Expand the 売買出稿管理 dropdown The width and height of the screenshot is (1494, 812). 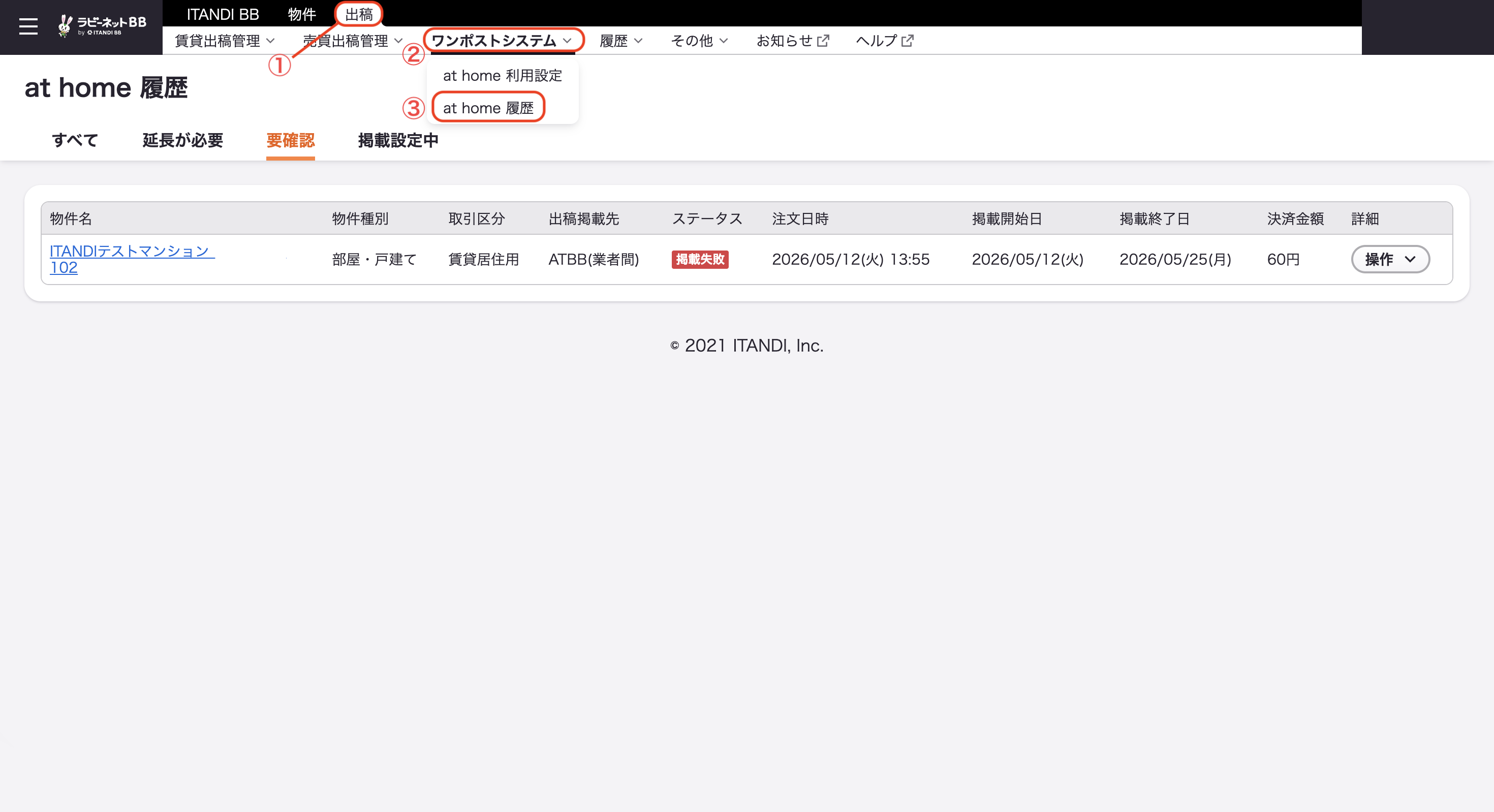[x=353, y=41]
